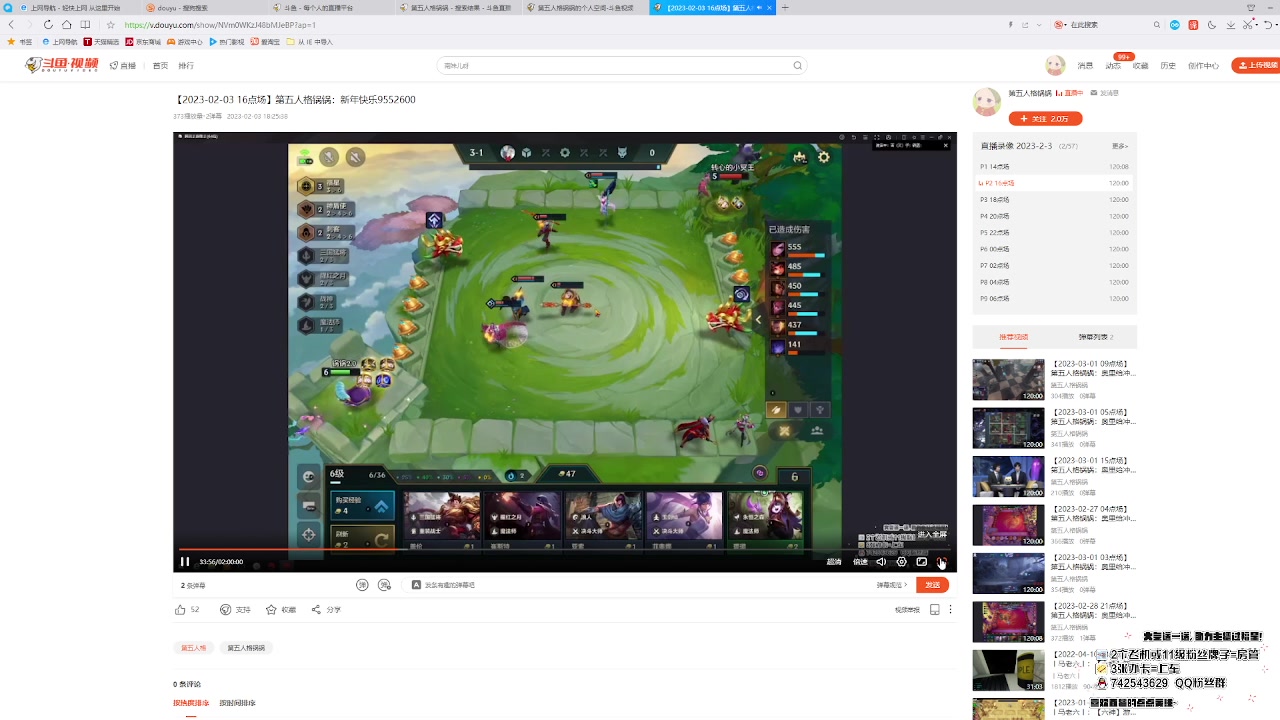
Task: Click the 视频举报 report link
Action: [x=907, y=610]
